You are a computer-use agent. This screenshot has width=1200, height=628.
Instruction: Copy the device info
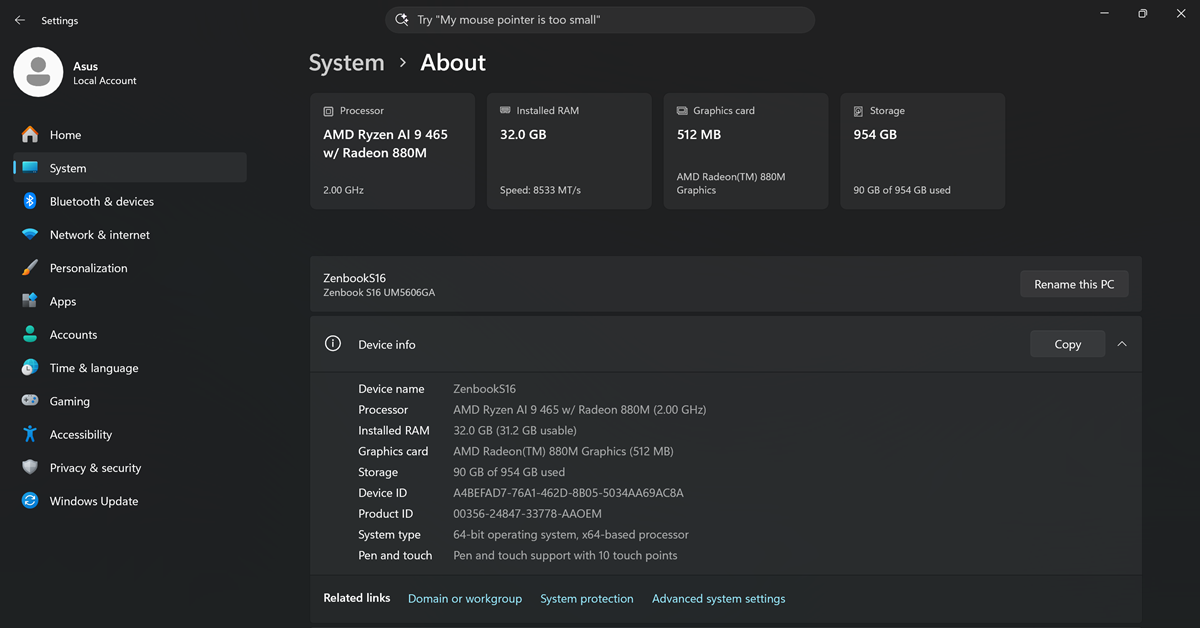click(1067, 344)
